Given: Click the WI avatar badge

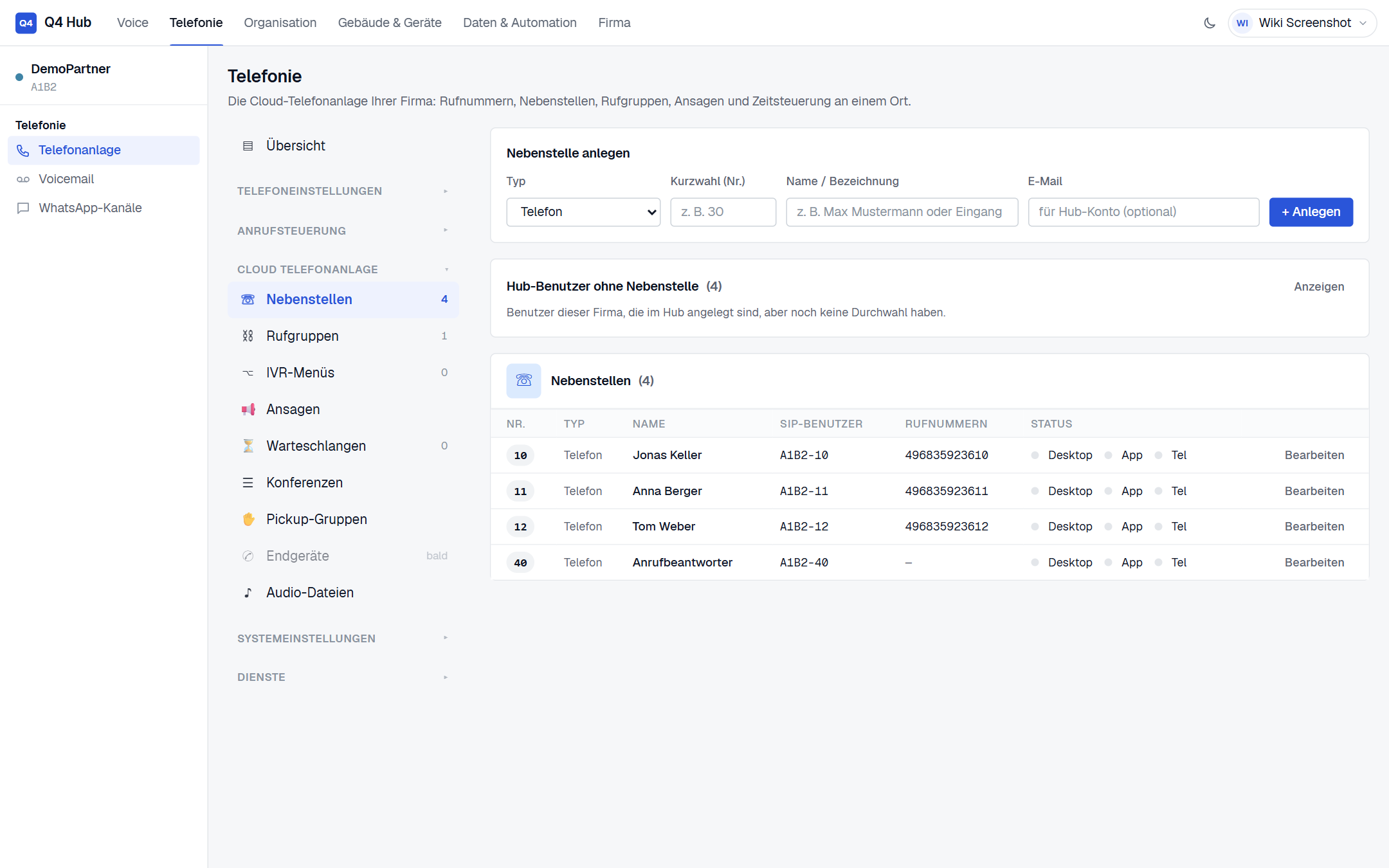Looking at the screenshot, I should [x=1242, y=23].
